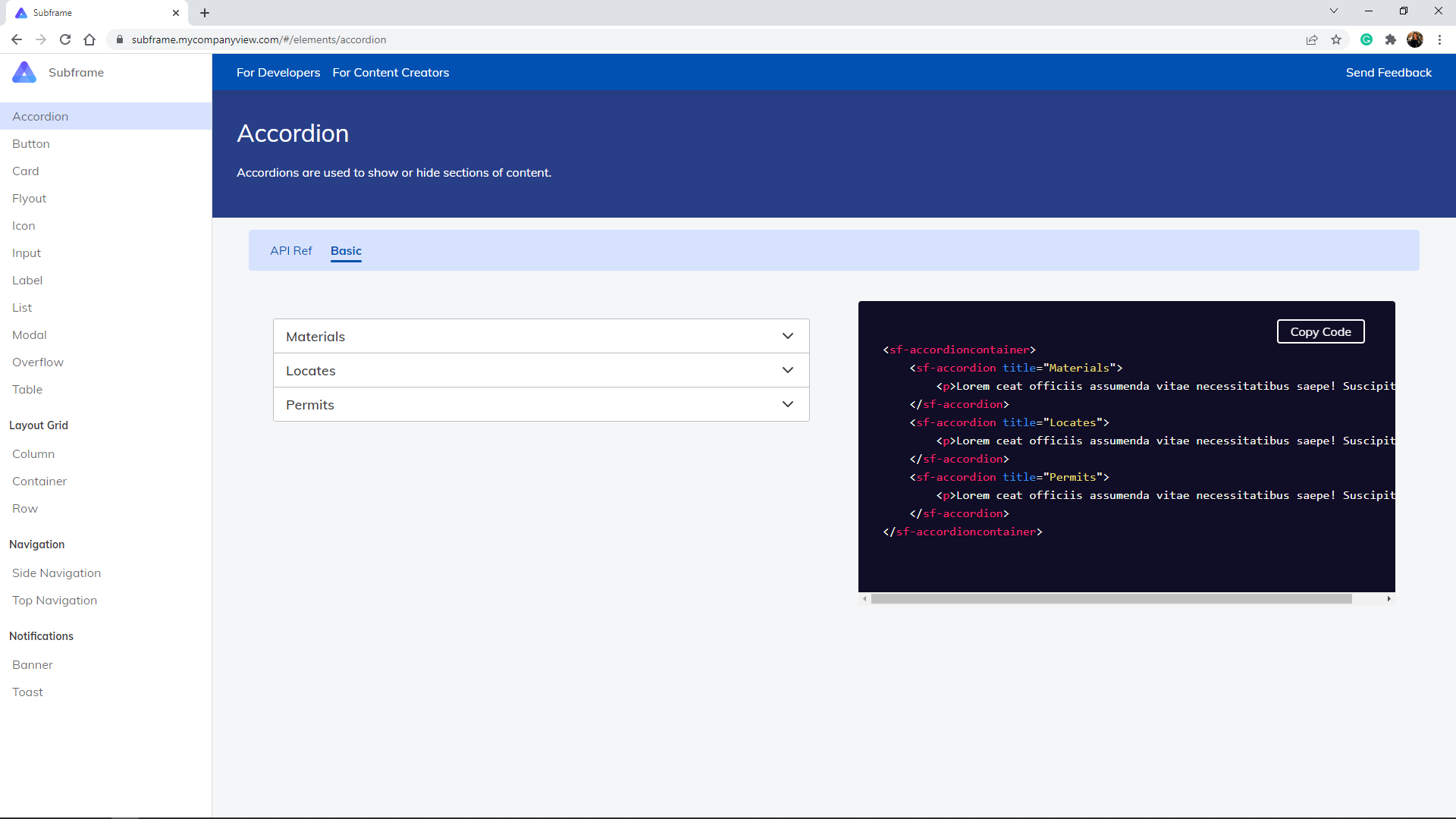Click the code scrollbar left arrow
This screenshot has height=819, width=1456.
tap(864, 599)
